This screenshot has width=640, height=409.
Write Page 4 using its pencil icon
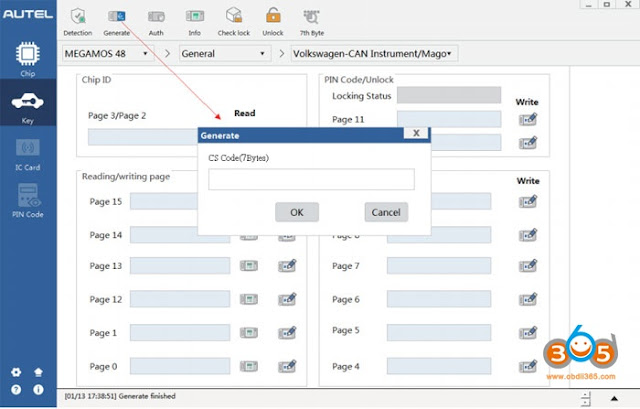[528, 366]
